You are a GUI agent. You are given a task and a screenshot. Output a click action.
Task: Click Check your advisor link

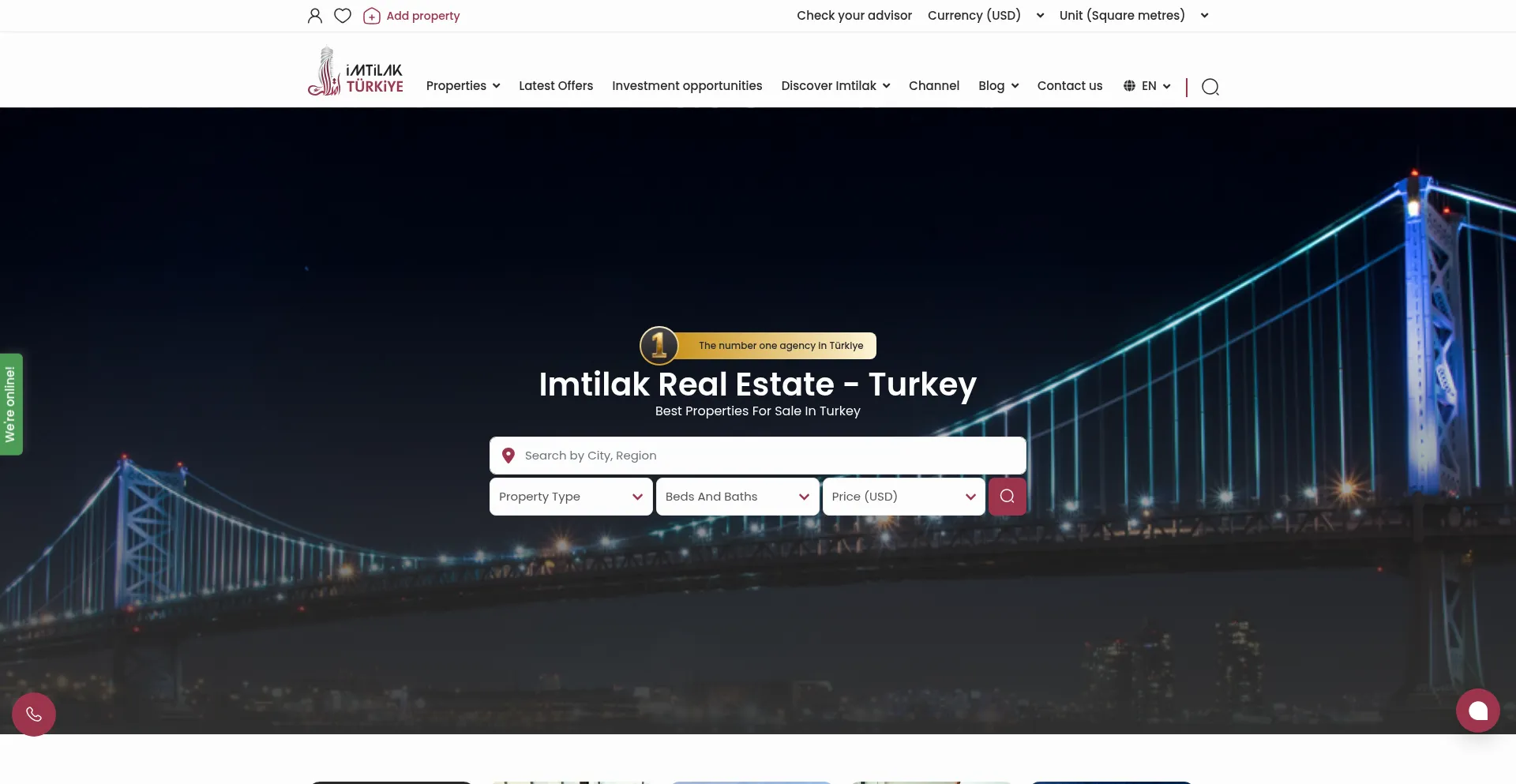pos(854,16)
